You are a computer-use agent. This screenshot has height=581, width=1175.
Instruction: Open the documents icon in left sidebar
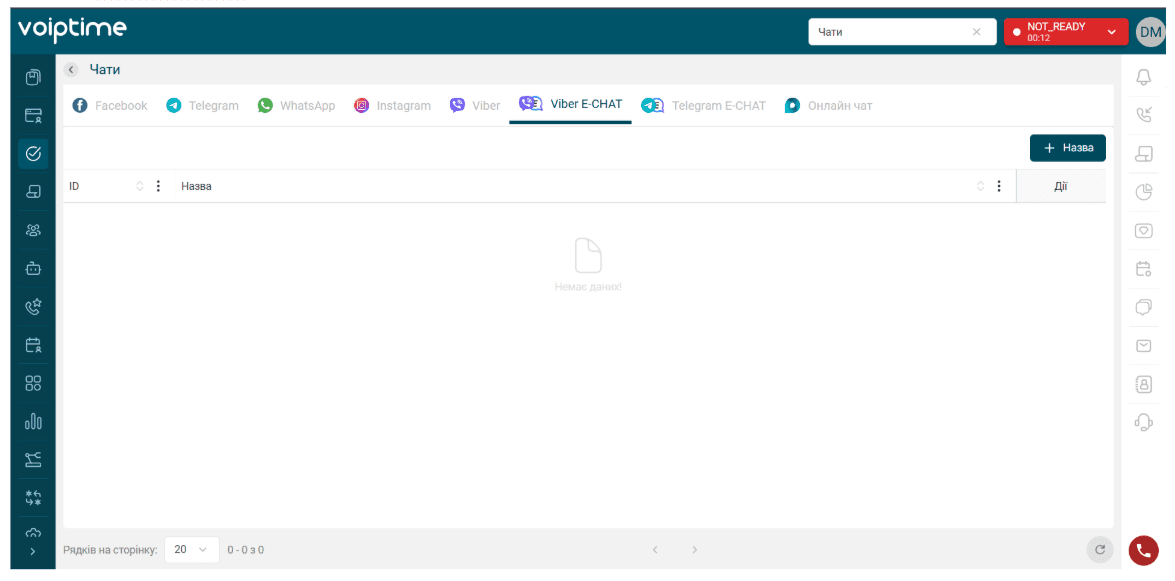pos(33,77)
